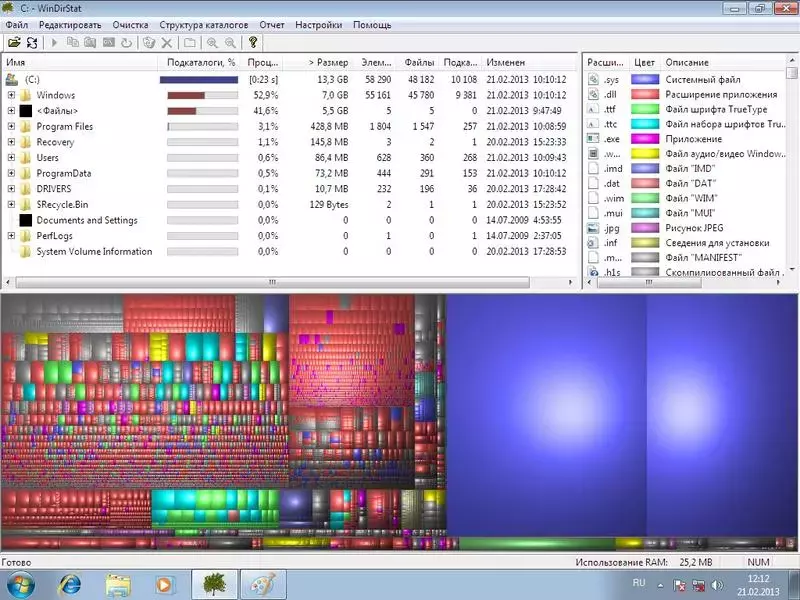Open Windows Media Player from taskbar
Screen dimensions: 800x600
pyautogui.click(x=164, y=585)
